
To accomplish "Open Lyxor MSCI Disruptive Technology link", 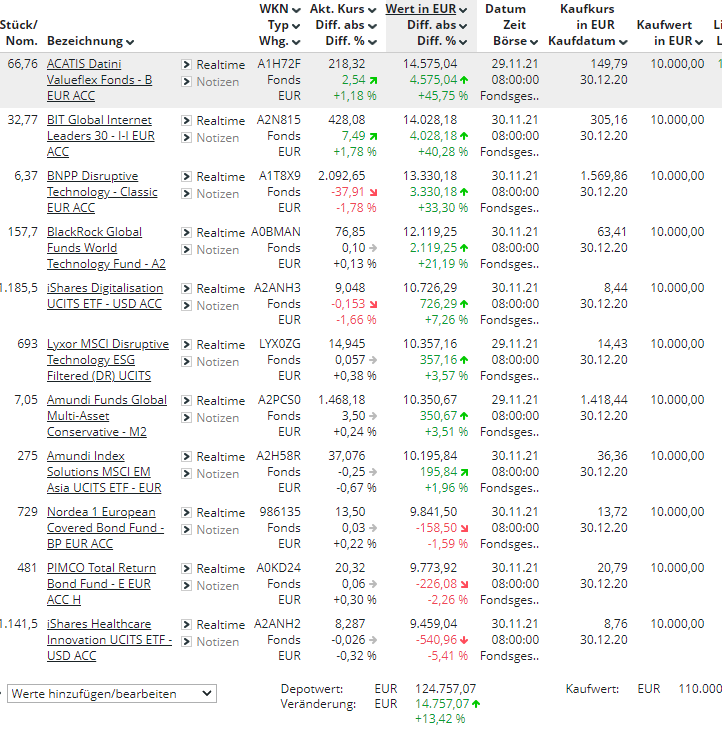I will pyautogui.click(x=108, y=360).
